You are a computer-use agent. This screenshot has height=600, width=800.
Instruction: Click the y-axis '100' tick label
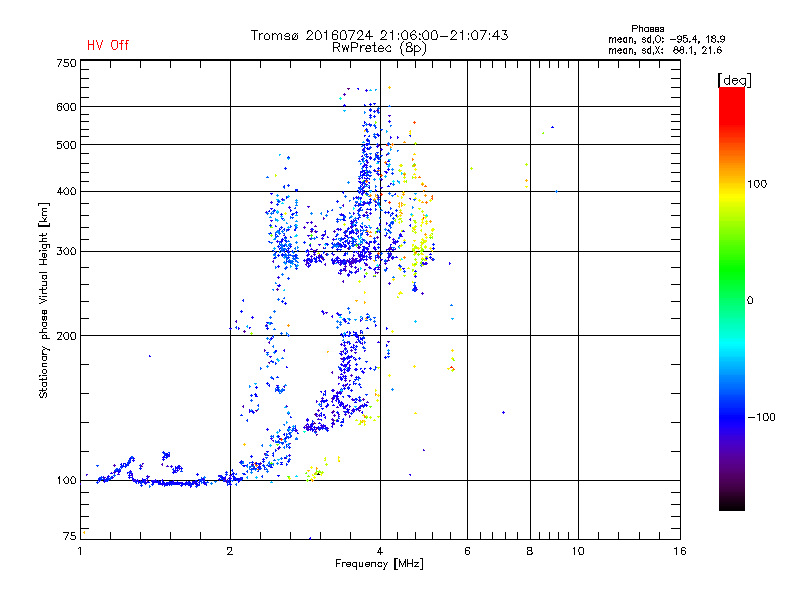pos(66,480)
